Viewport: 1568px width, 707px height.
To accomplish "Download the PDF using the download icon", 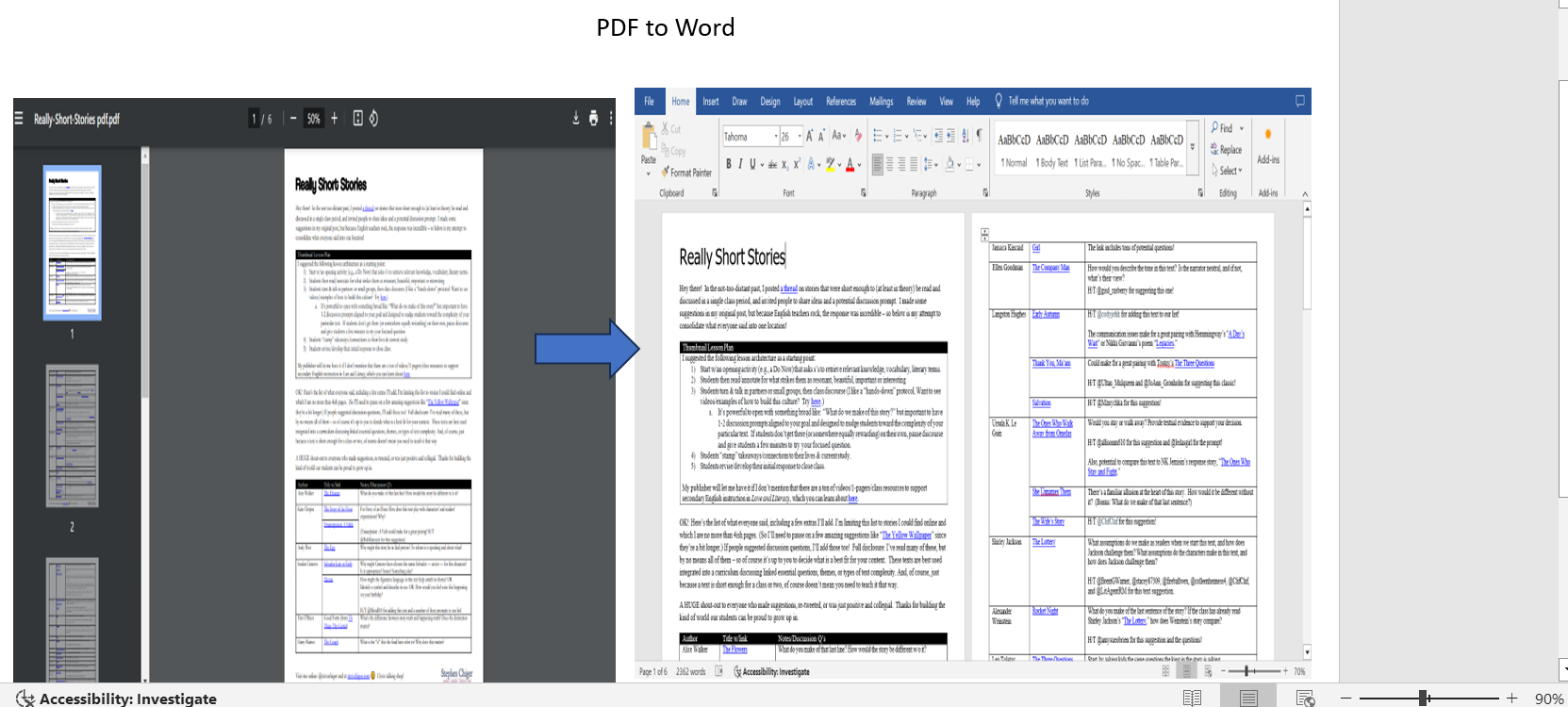I will pyautogui.click(x=576, y=118).
